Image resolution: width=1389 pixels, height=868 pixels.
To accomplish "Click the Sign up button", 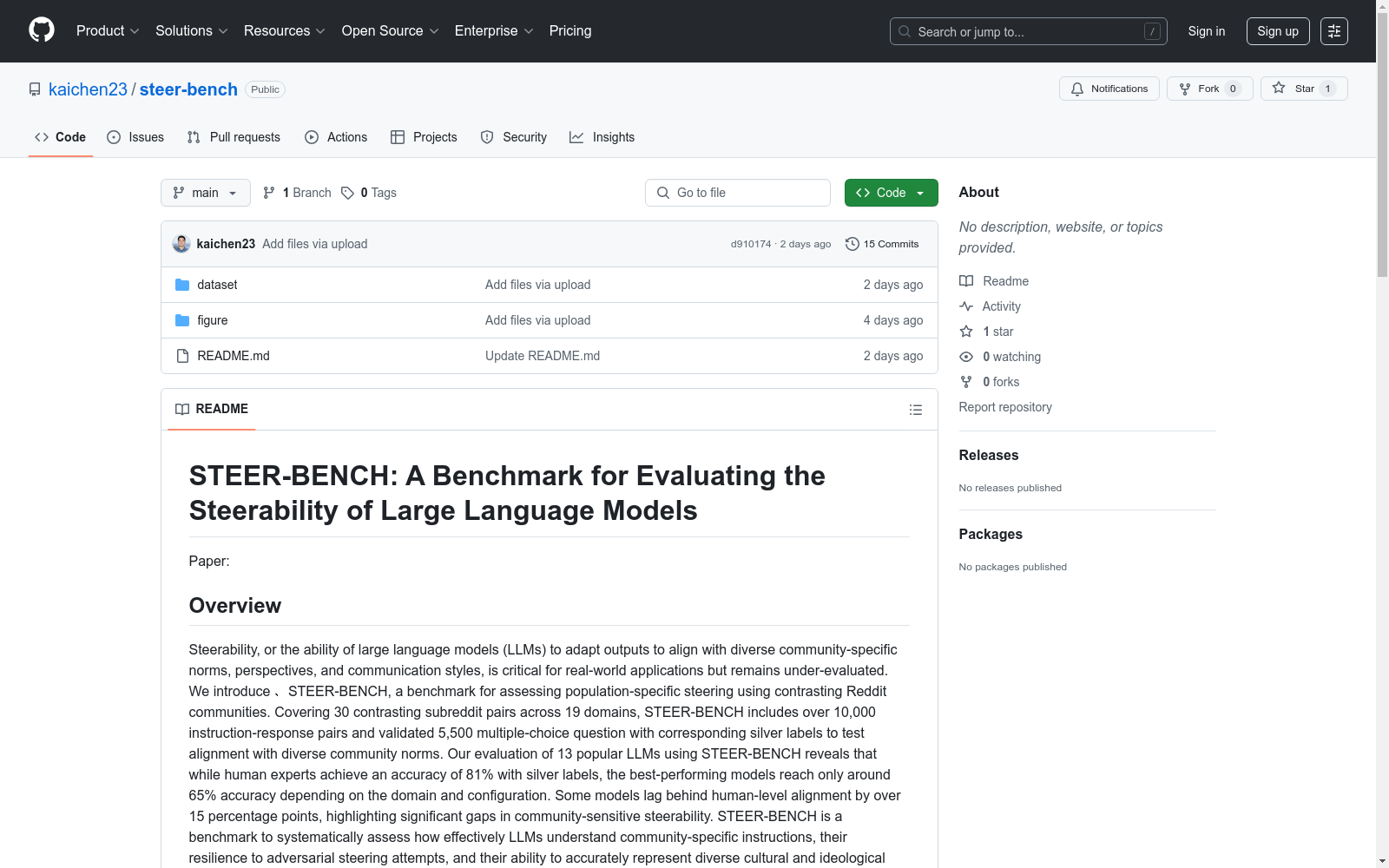I will tap(1278, 31).
